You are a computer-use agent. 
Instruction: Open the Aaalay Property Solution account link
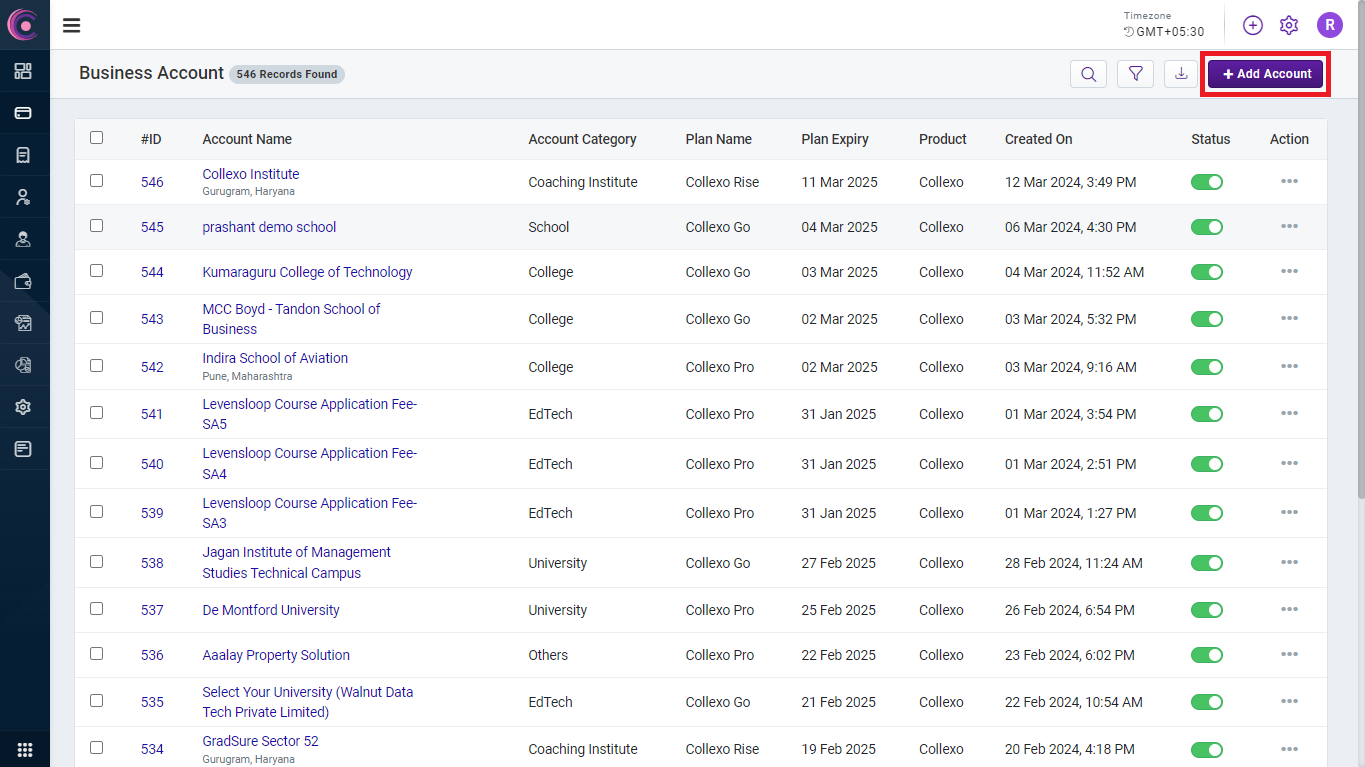click(276, 655)
